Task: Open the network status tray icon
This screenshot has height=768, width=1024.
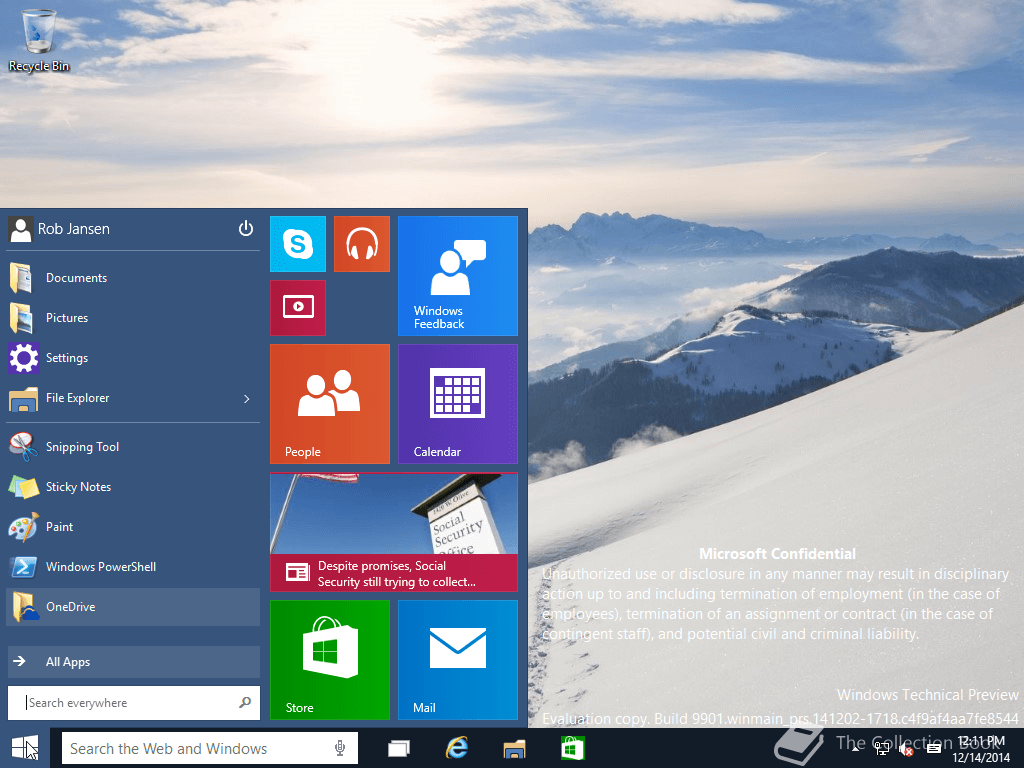Action: [881, 749]
